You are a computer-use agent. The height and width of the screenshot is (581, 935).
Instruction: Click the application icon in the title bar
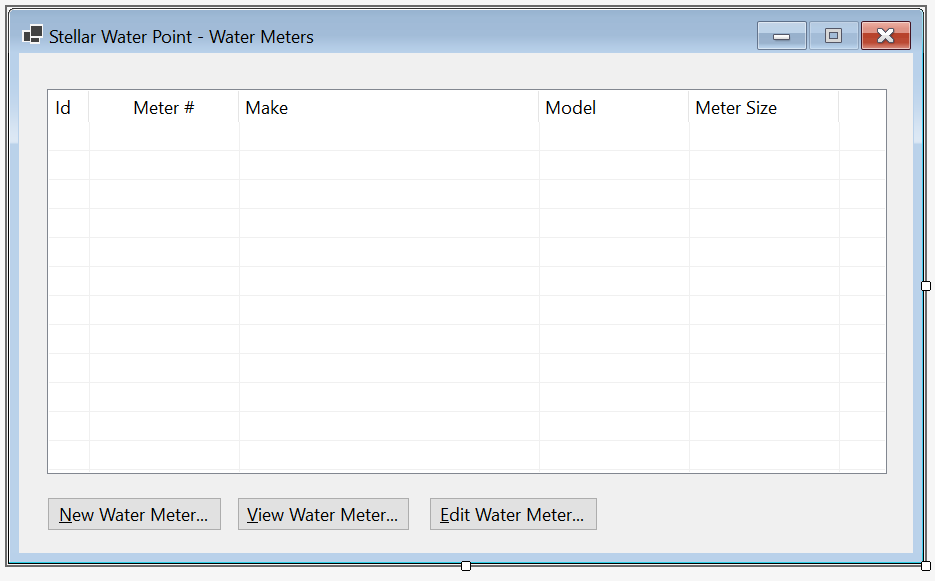pos(33,35)
